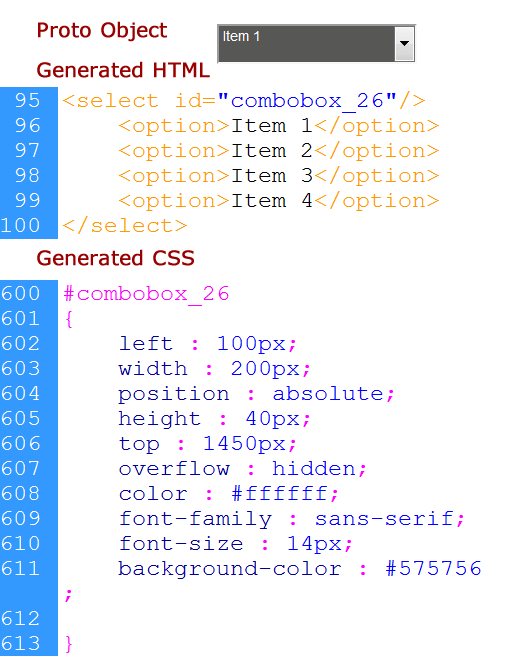This screenshot has height=660, width=510.
Task: Click the Proto Object heading
Action: tap(102, 31)
